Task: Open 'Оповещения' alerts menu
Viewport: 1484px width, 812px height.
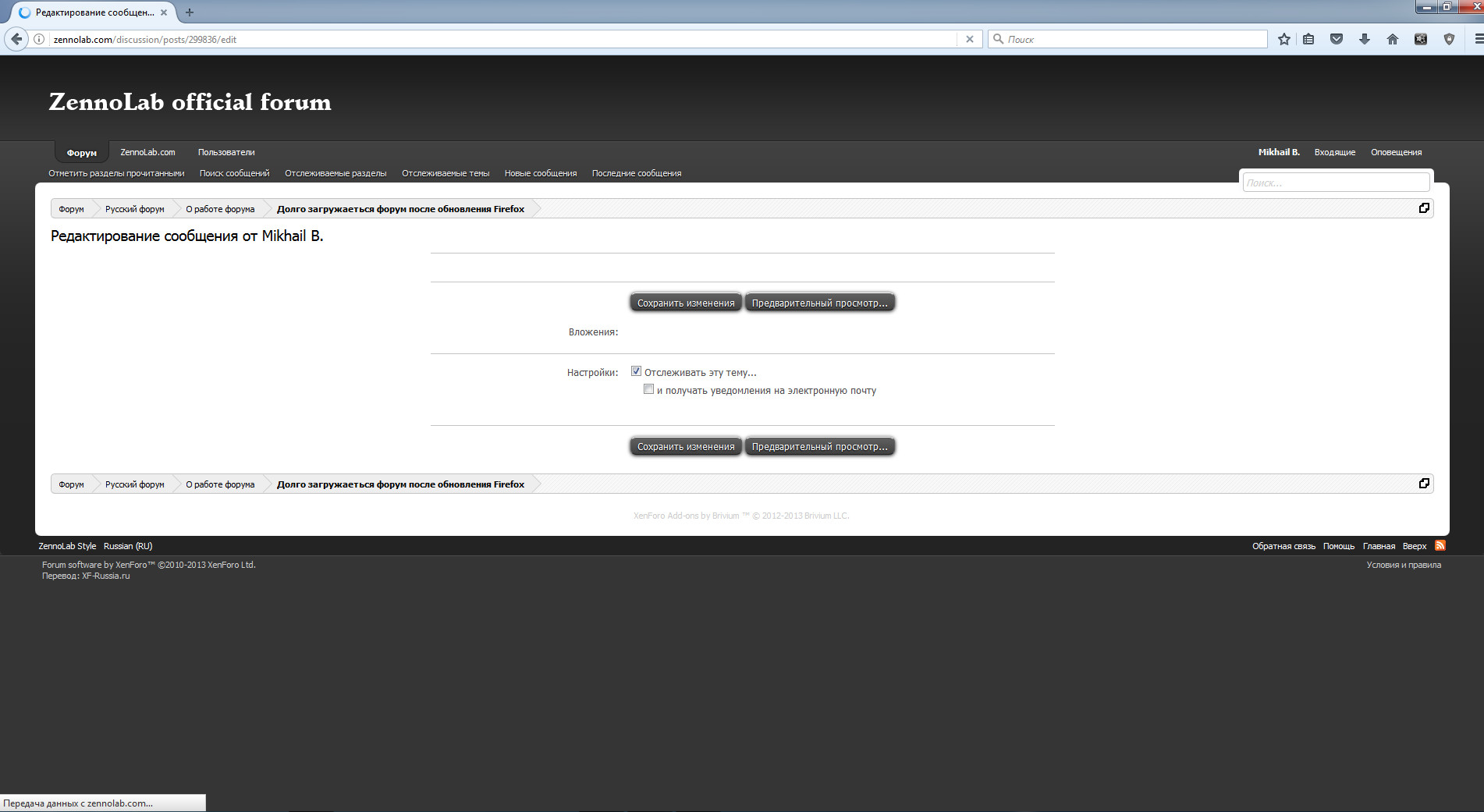Action: coord(1397,152)
